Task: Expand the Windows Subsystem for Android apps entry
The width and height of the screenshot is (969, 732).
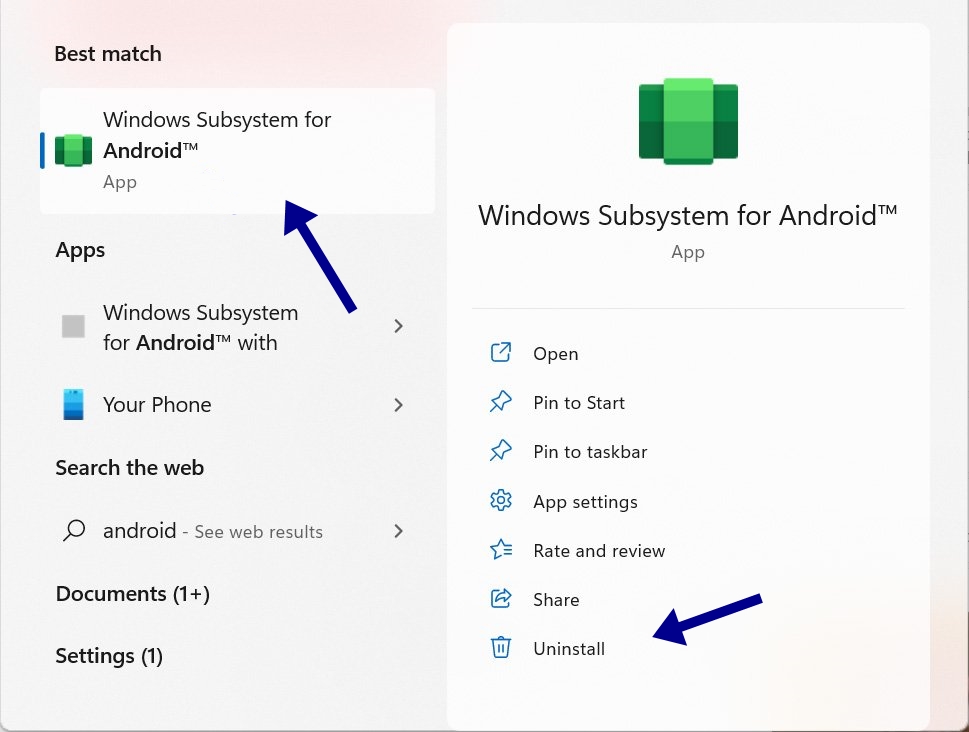Action: point(398,326)
